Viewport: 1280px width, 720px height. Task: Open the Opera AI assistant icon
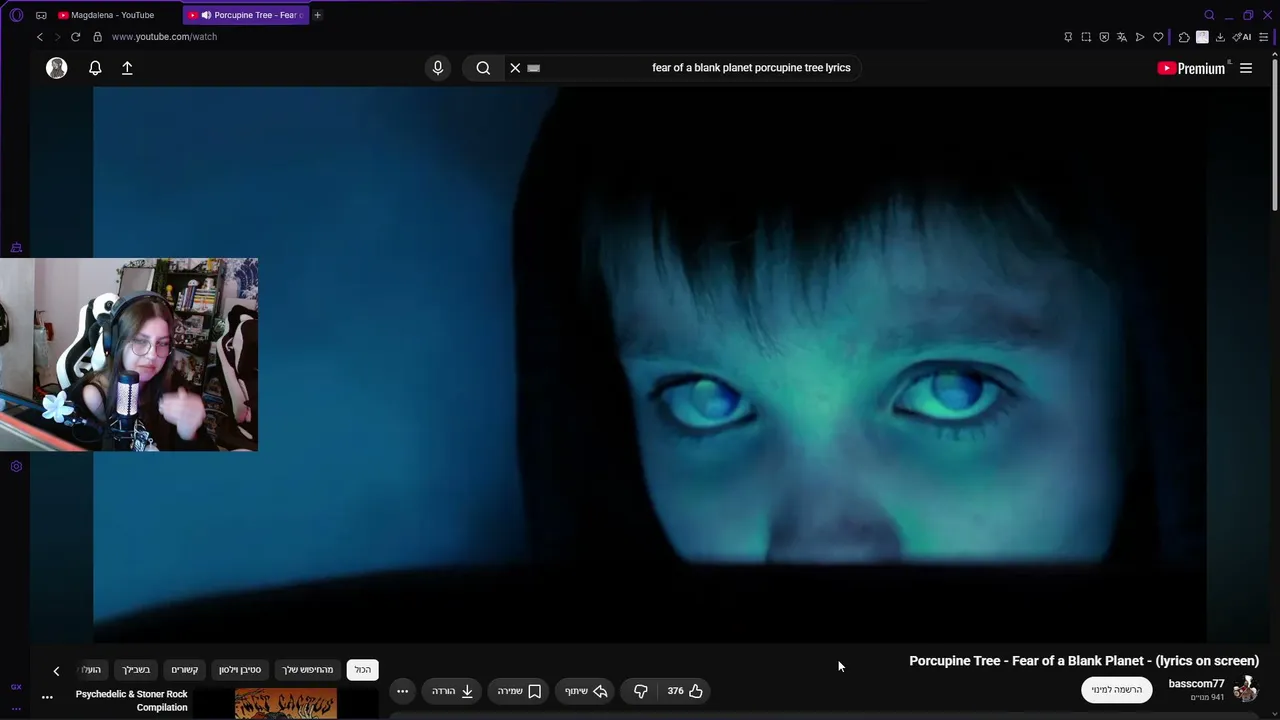click(x=1242, y=37)
